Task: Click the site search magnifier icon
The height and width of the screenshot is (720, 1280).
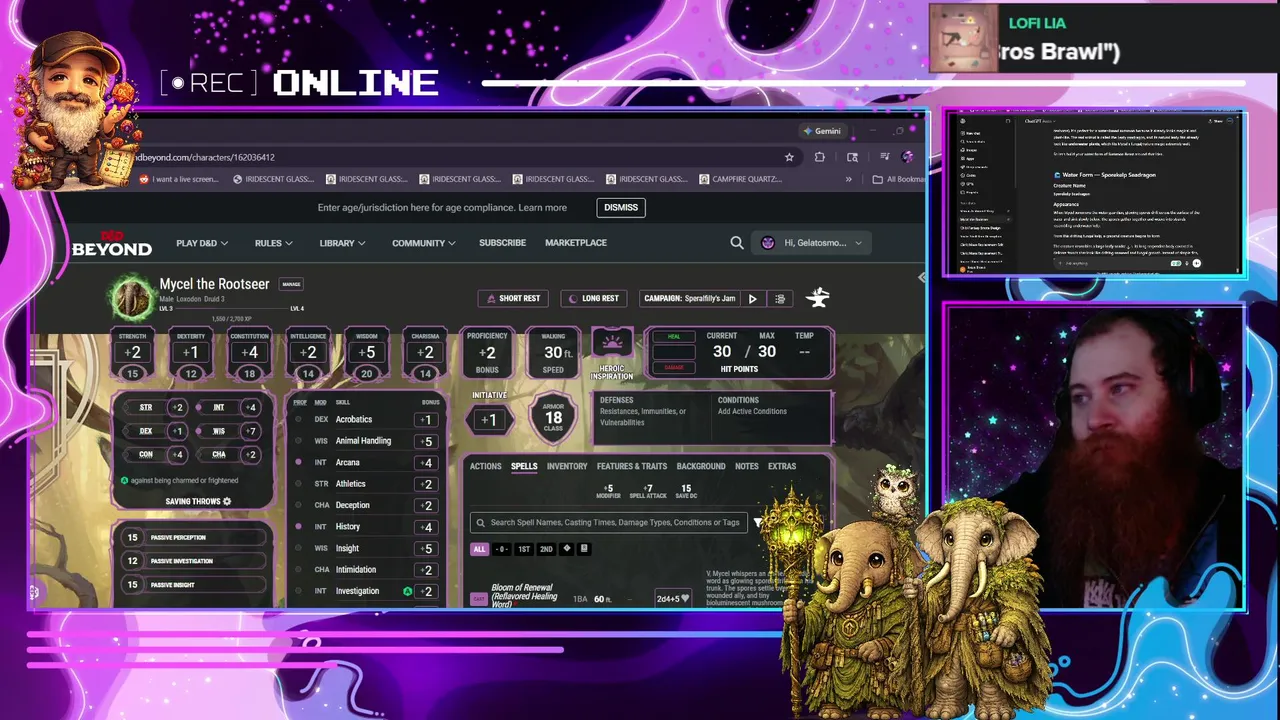Action: pyautogui.click(x=737, y=242)
